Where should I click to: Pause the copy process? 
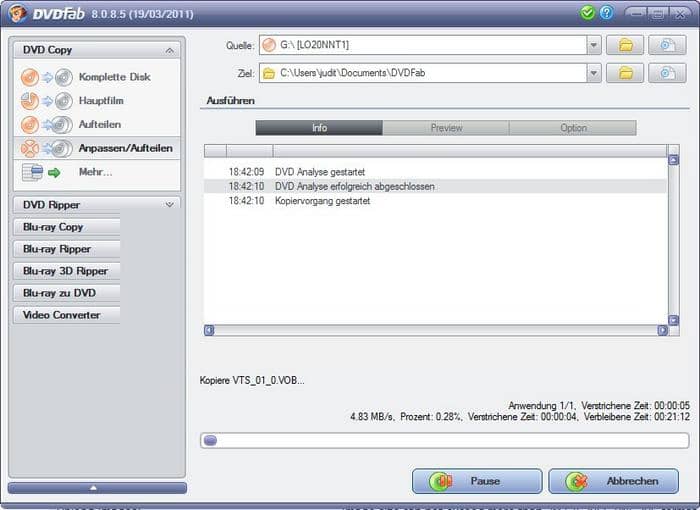477,481
